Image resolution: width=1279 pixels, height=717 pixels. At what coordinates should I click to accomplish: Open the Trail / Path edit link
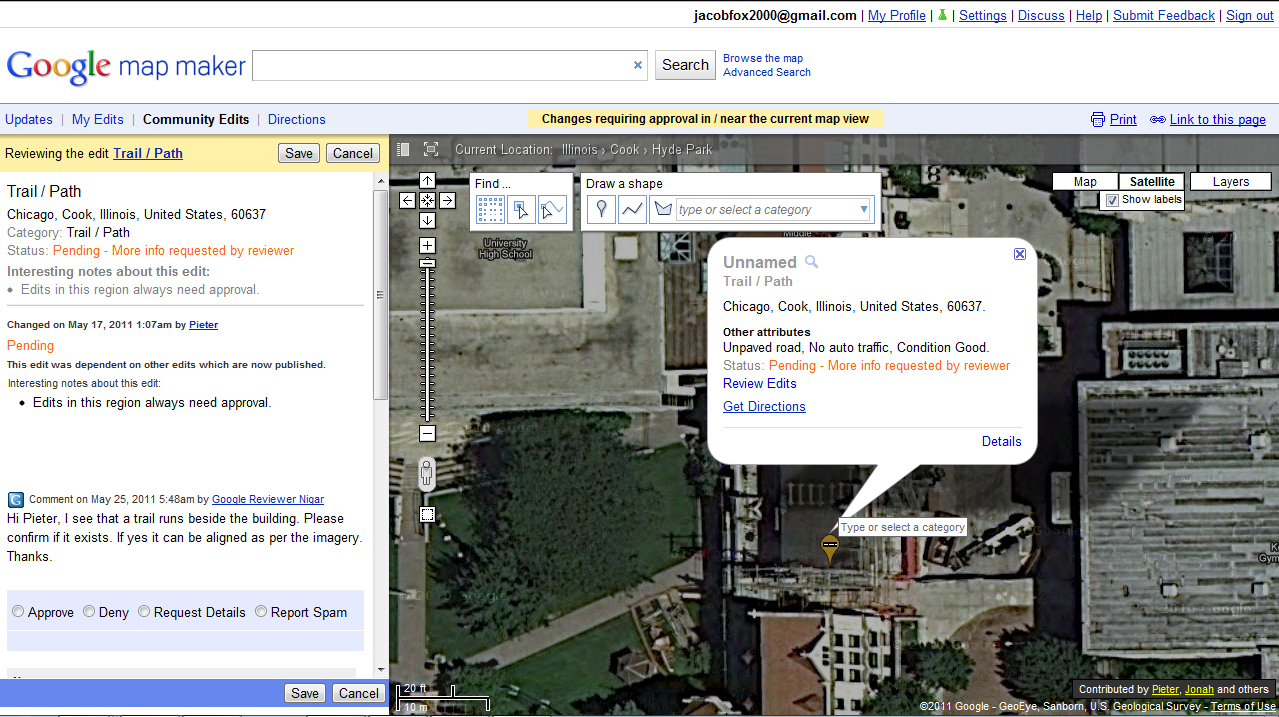point(148,153)
